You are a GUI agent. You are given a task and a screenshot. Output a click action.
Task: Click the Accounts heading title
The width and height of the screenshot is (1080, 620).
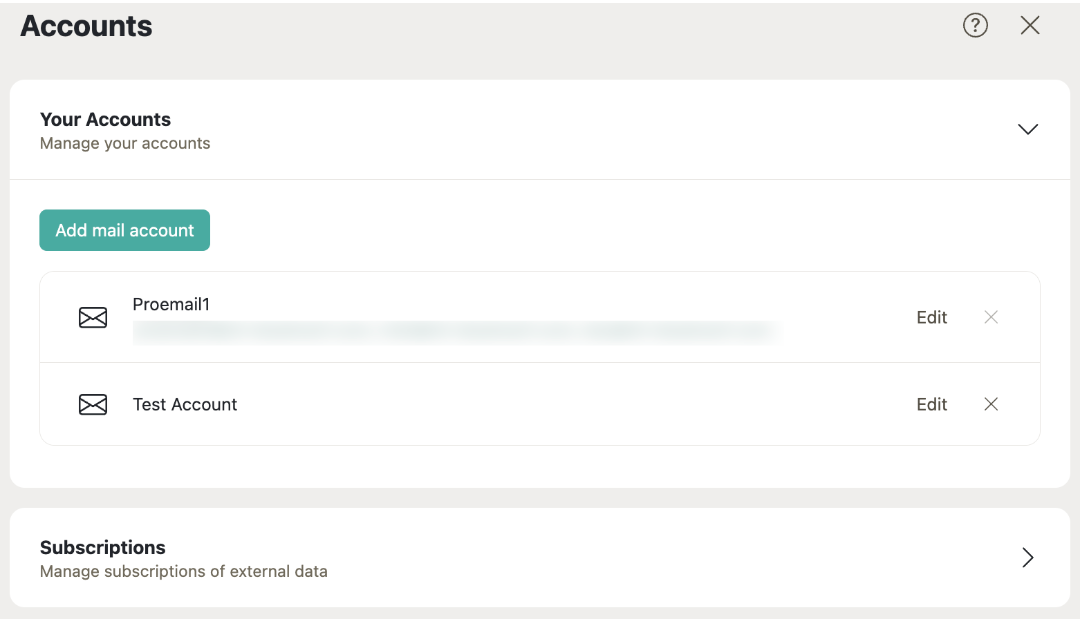coord(86,26)
